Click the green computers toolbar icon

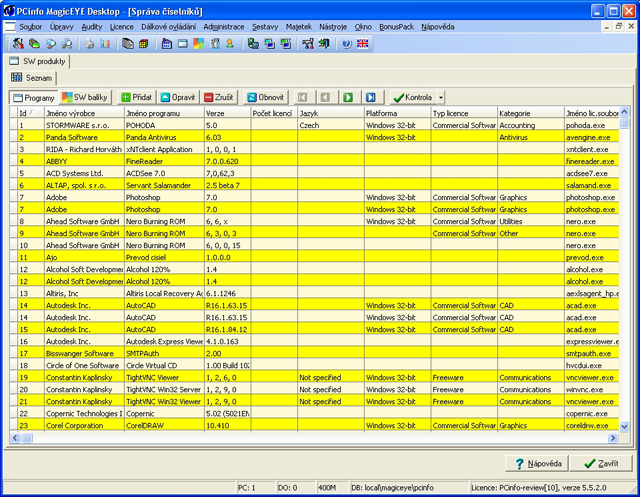[253, 43]
